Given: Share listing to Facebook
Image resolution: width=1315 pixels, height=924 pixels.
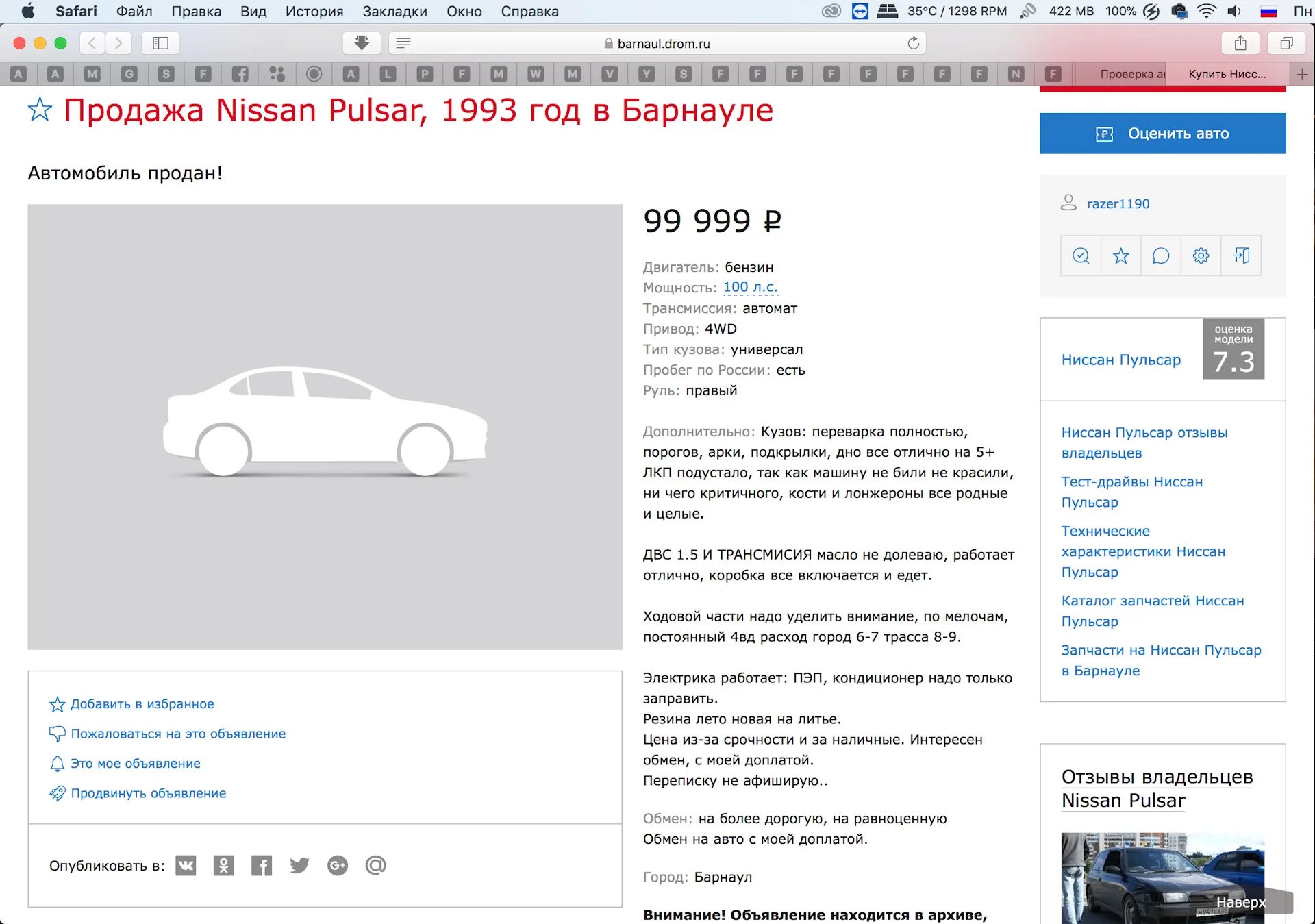Looking at the screenshot, I should coord(262,866).
